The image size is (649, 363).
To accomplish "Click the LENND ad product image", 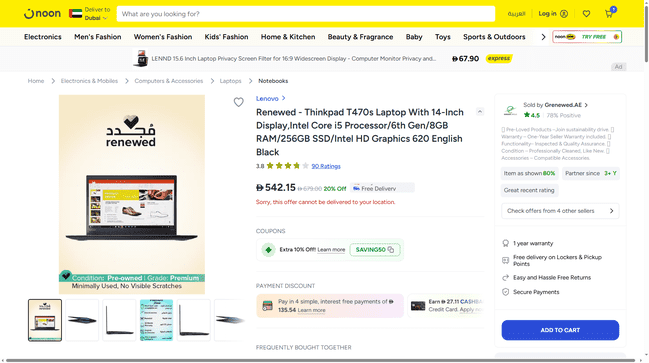I will (141, 58).
